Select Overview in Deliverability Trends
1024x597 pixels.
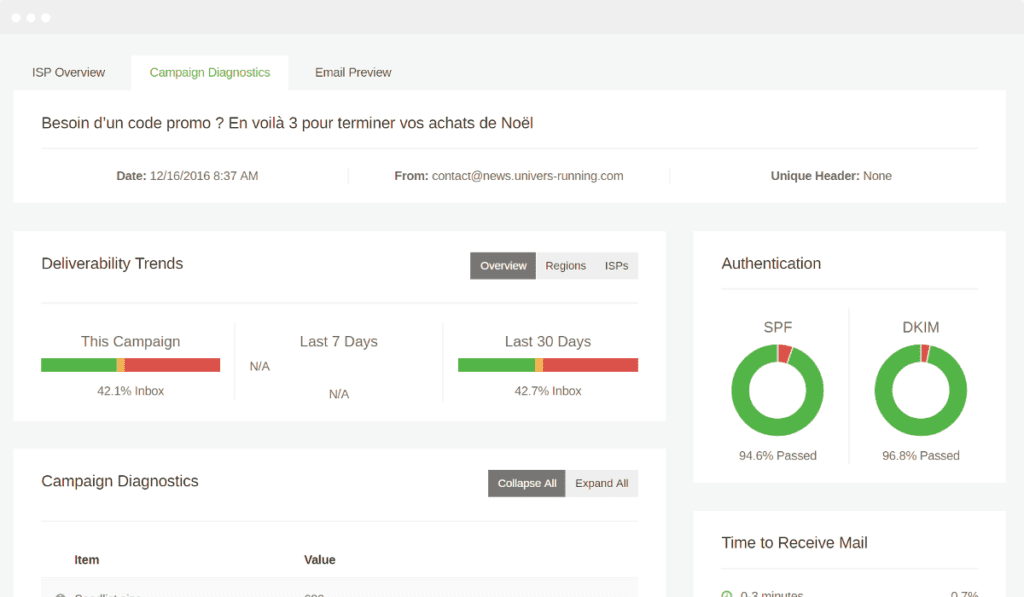[503, 266]
